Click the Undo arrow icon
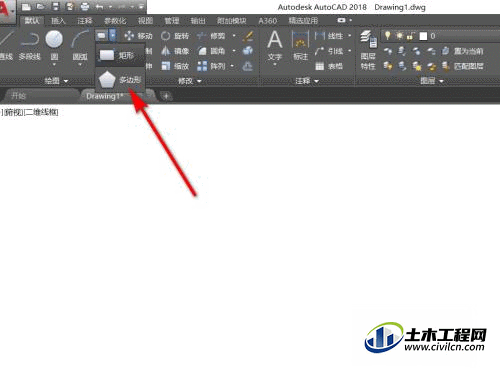Screen dimensions: 500x375 click(99, 7)
